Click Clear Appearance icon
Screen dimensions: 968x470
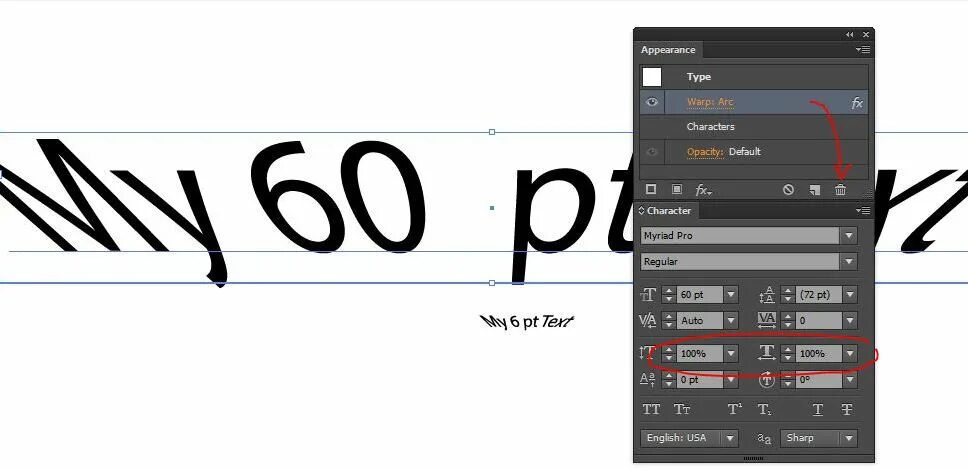pyautogui.click(x=788, y=189)
